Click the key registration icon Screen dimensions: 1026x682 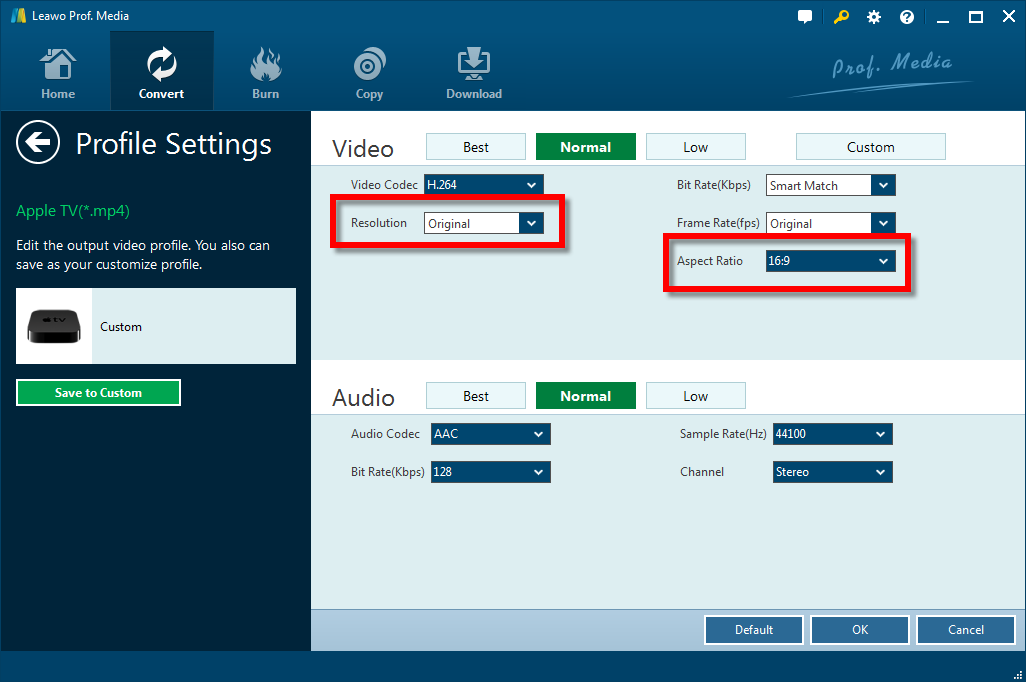[x=841, y=16]
